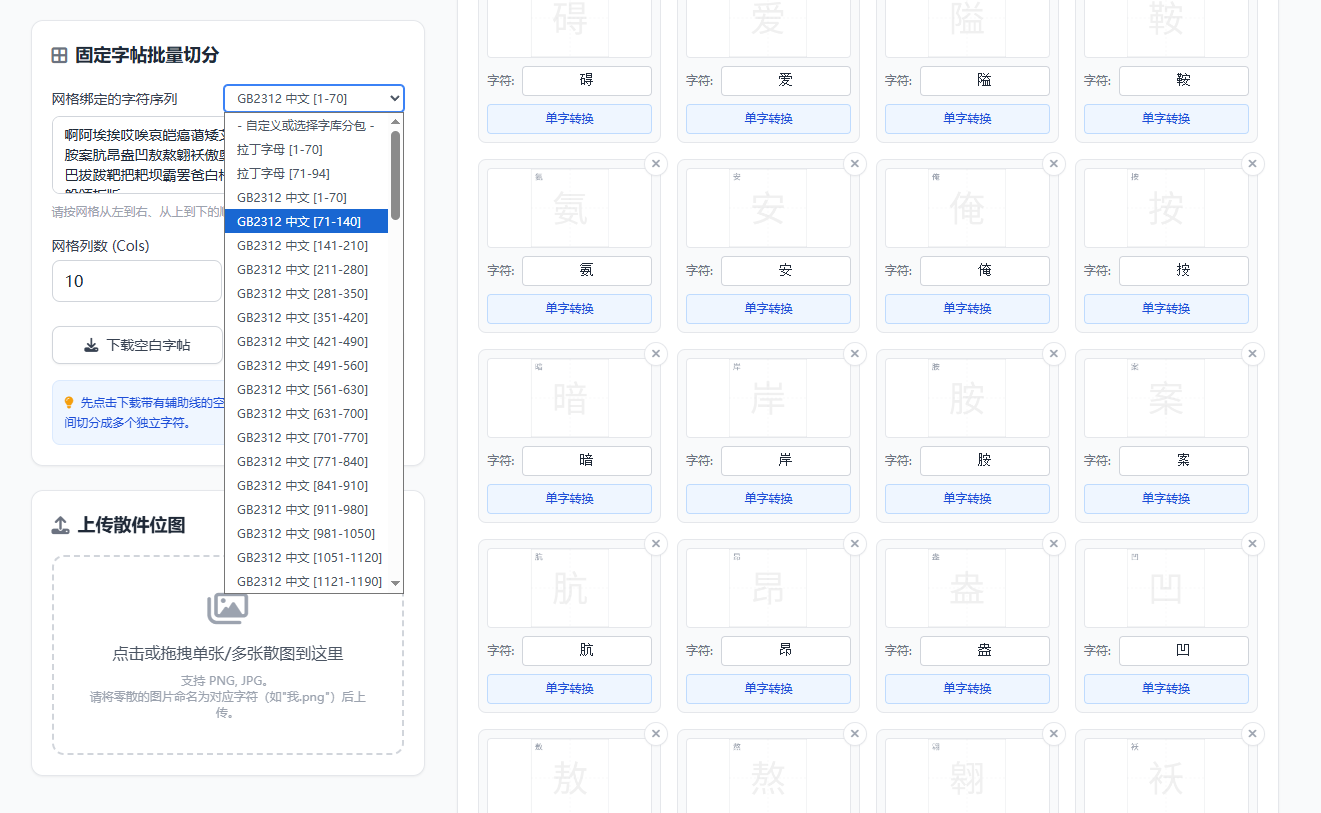This screenshot has width=1321, height=813.
Task: Click 下载空白字帖 download button
Action: pos(137,345)
